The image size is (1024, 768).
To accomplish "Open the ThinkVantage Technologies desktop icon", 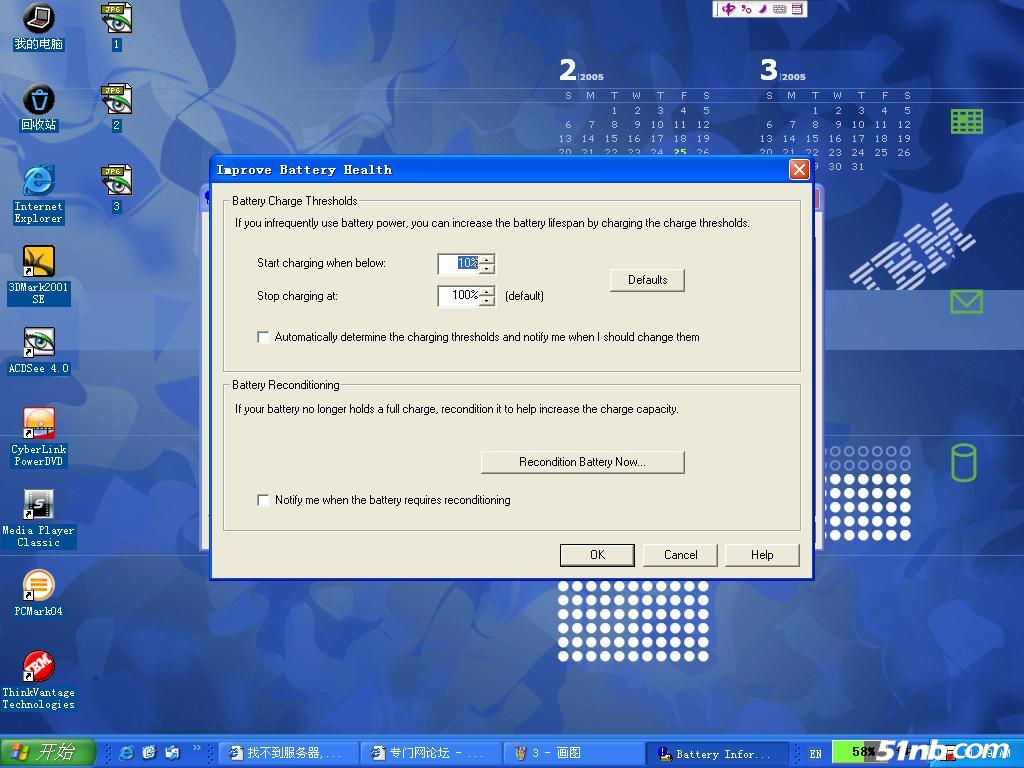I will click(x=38, y=668).
